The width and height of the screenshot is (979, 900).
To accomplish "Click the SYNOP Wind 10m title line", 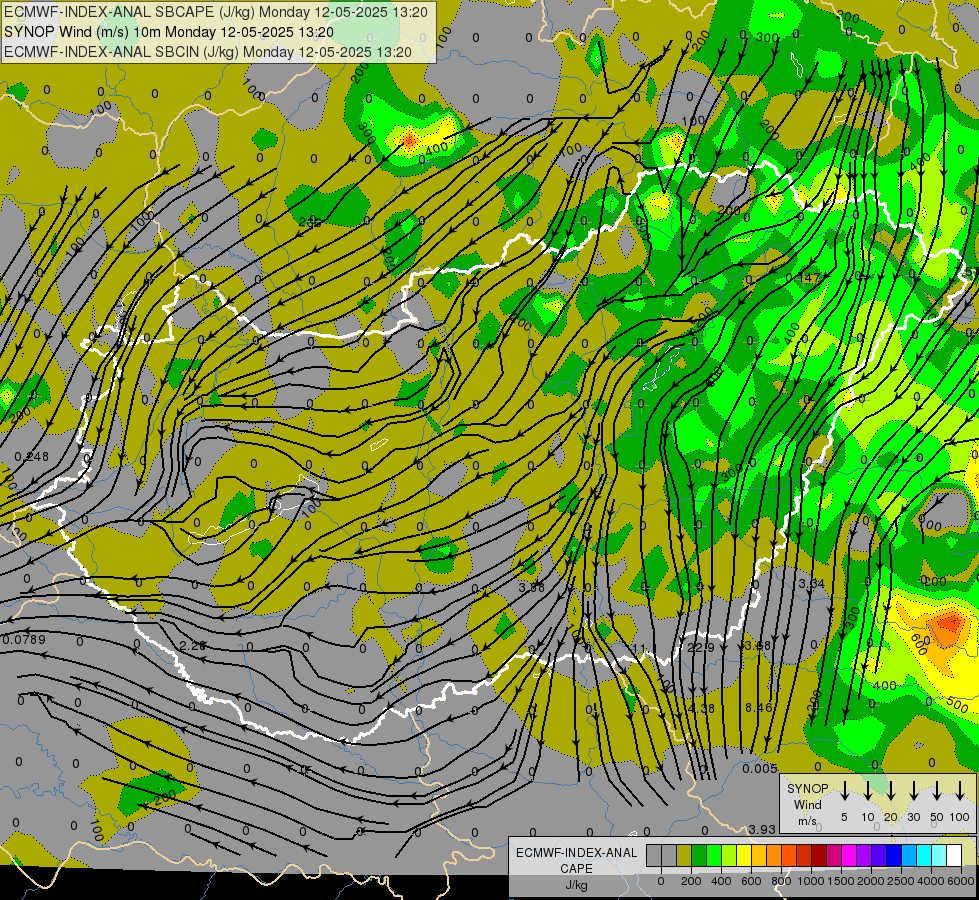I will coord(169,32).
